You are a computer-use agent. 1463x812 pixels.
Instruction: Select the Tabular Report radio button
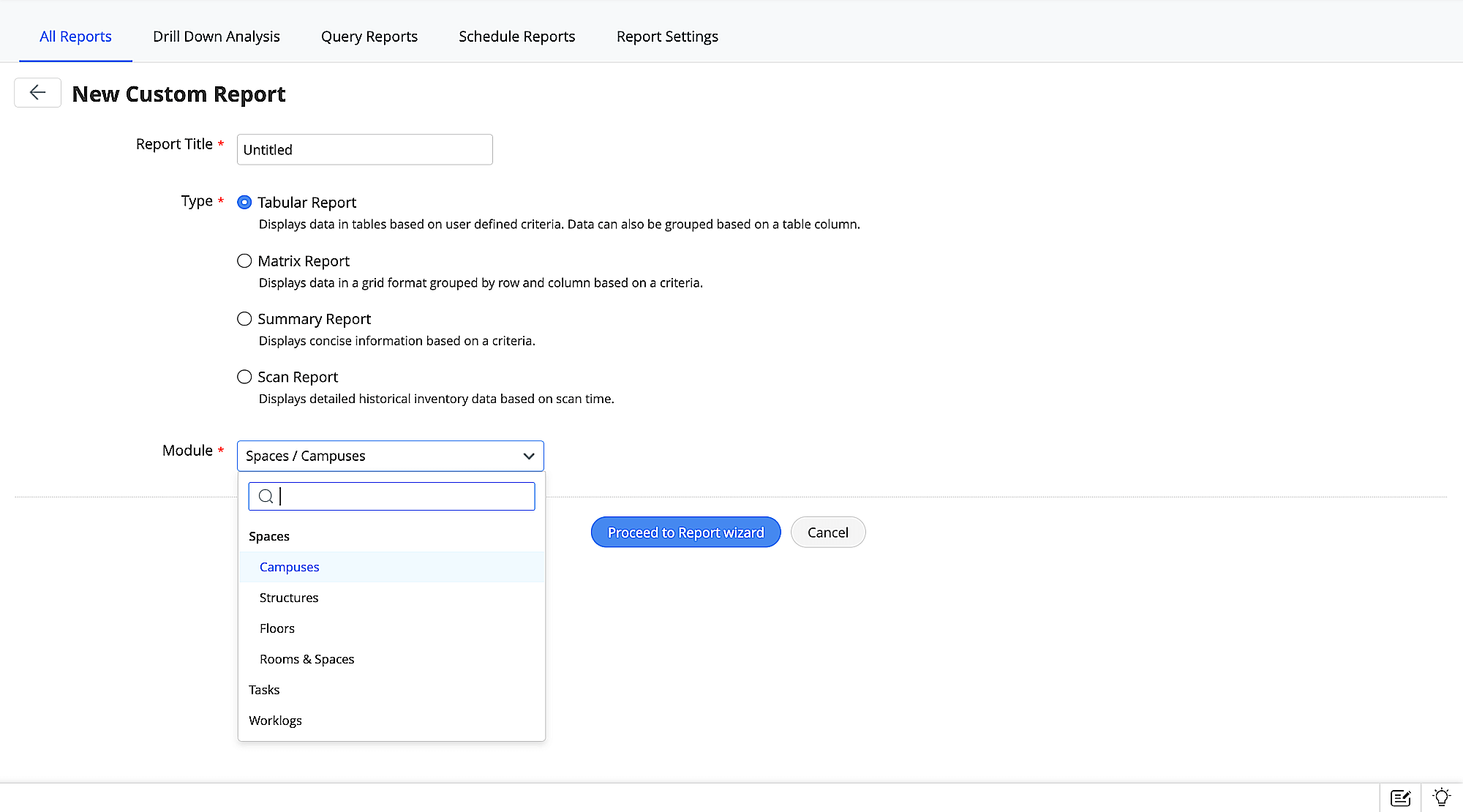(244, 203)
